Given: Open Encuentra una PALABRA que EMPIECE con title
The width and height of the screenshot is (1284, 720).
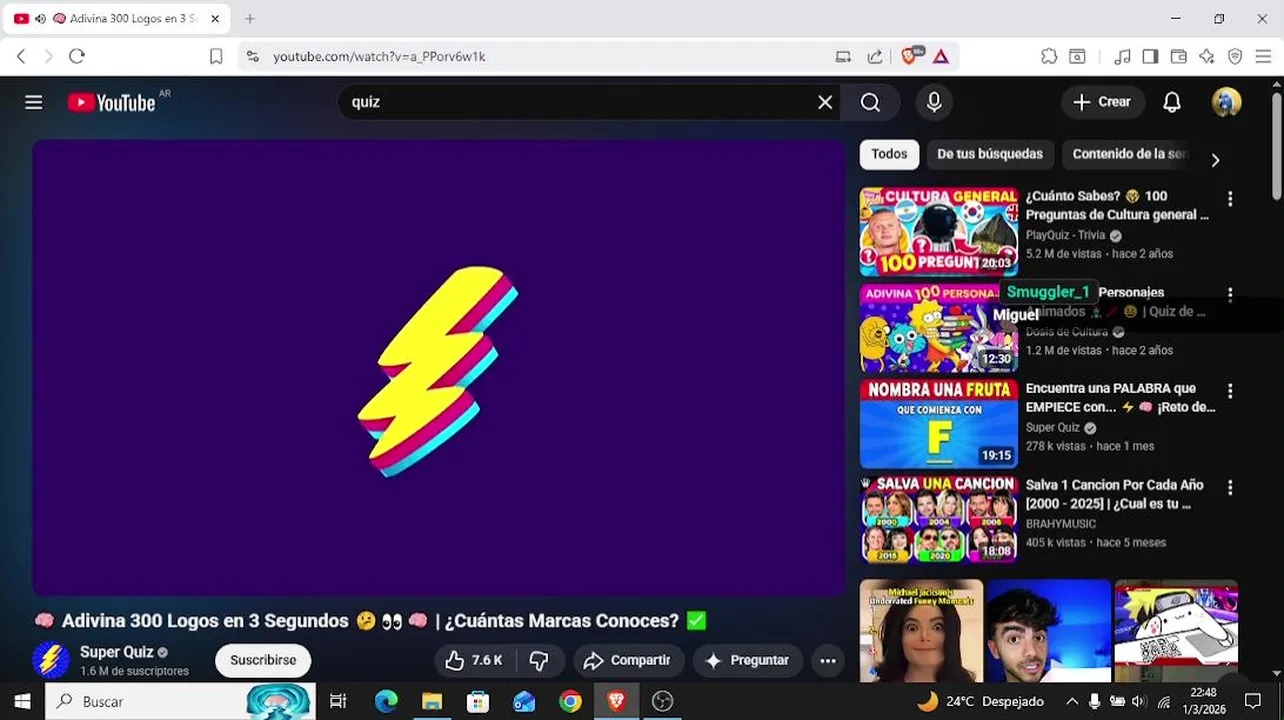Looking at the screenshot, I should click(x=1120, y=397).
